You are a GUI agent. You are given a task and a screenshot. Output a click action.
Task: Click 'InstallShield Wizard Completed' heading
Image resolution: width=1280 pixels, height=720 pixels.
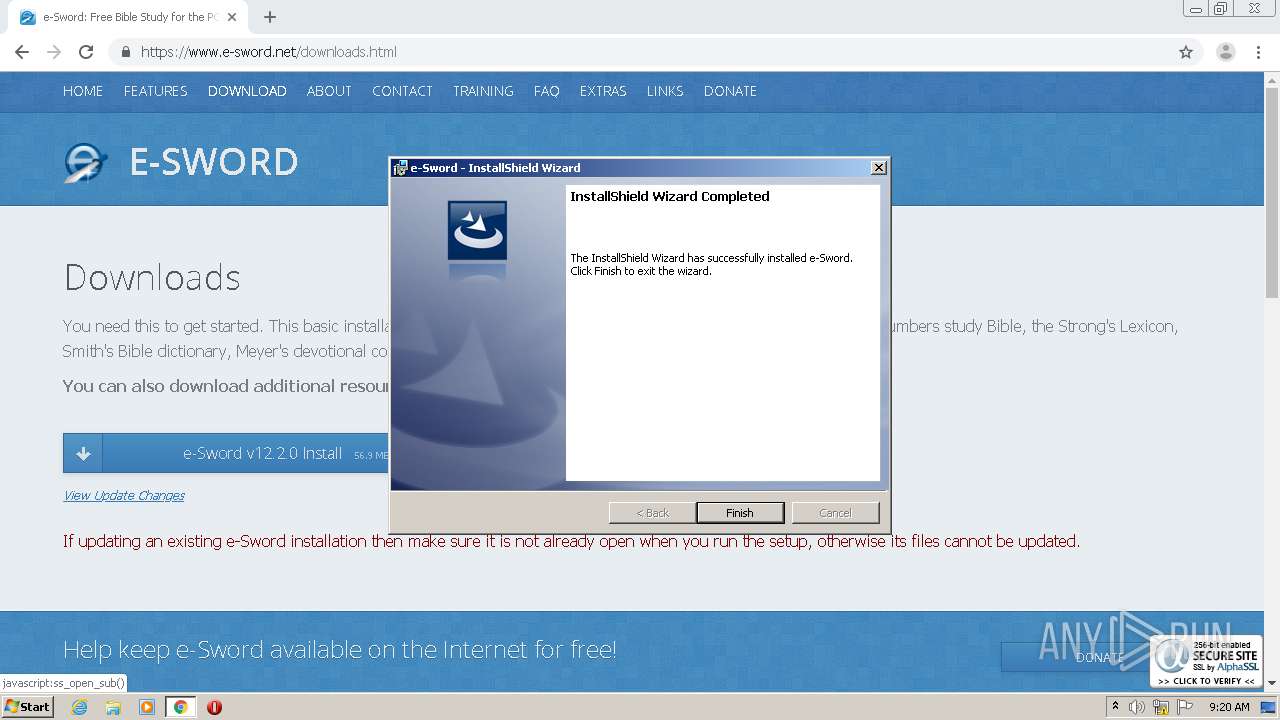coord(670,196)
